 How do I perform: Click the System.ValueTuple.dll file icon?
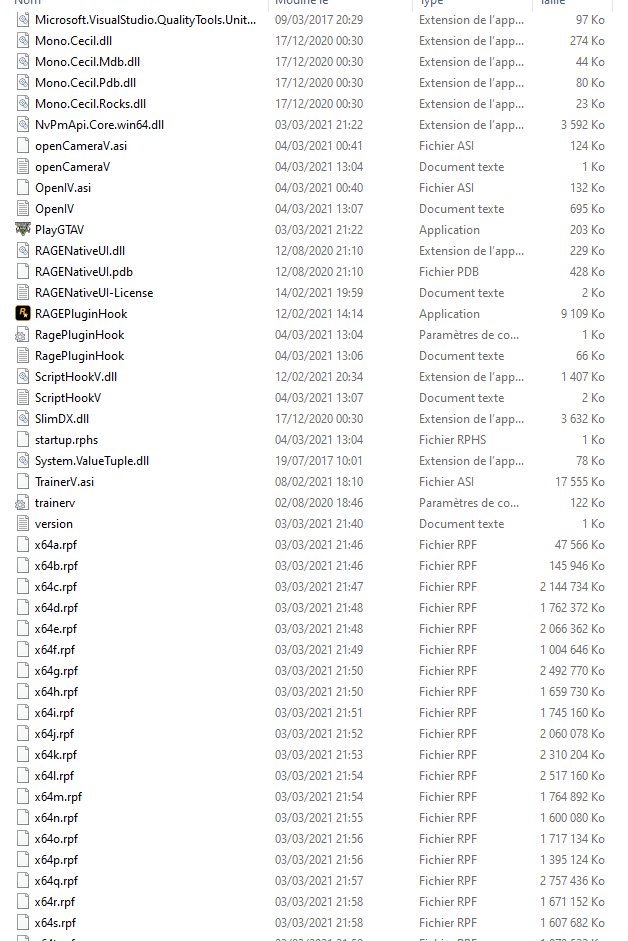(23, 461)
